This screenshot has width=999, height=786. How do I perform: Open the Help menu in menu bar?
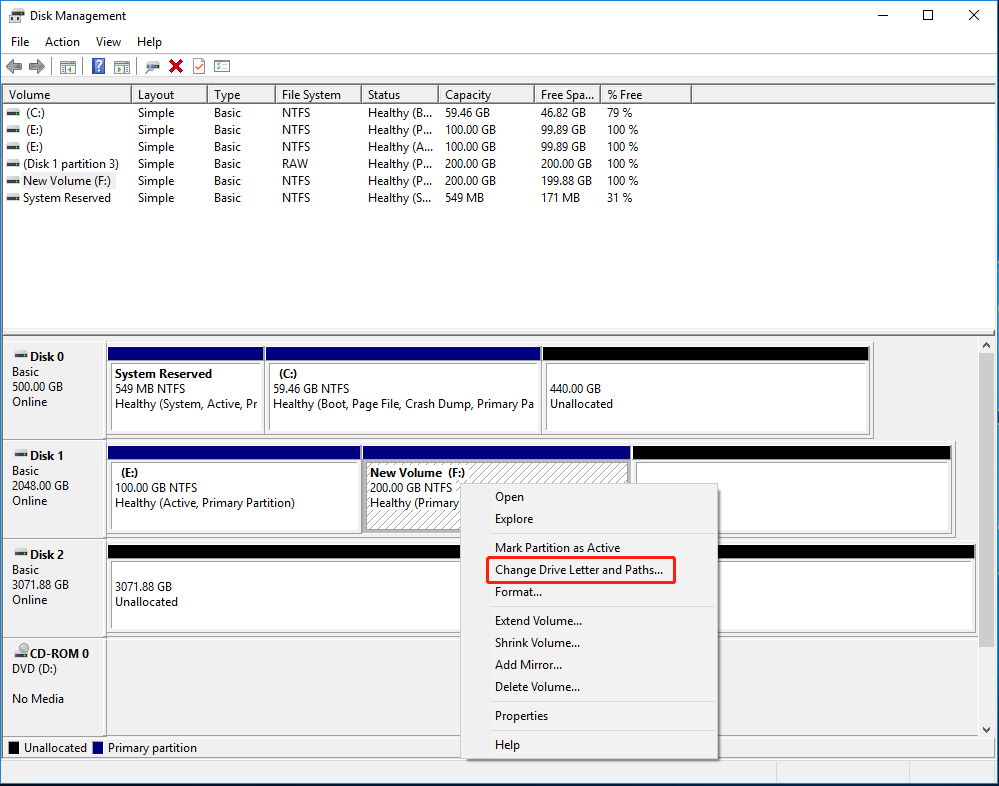pyautogui.click(x=149, y=42)
